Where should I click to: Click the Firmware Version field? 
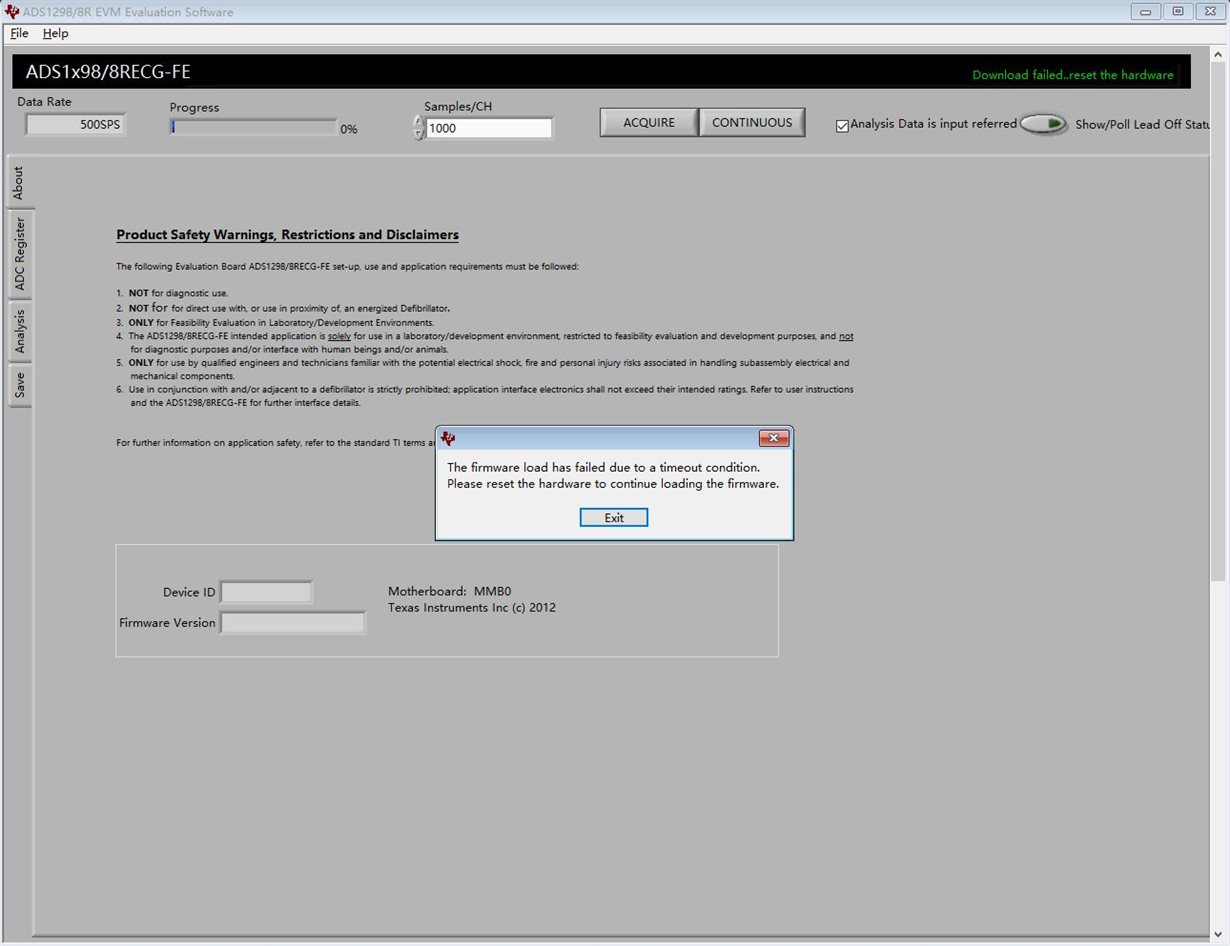(293, 623)
